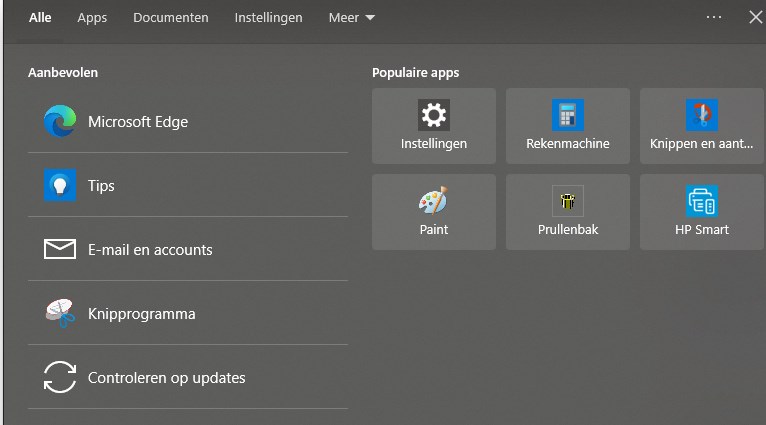Click the Controleren op updates refresh icon

tap(60, 377)
